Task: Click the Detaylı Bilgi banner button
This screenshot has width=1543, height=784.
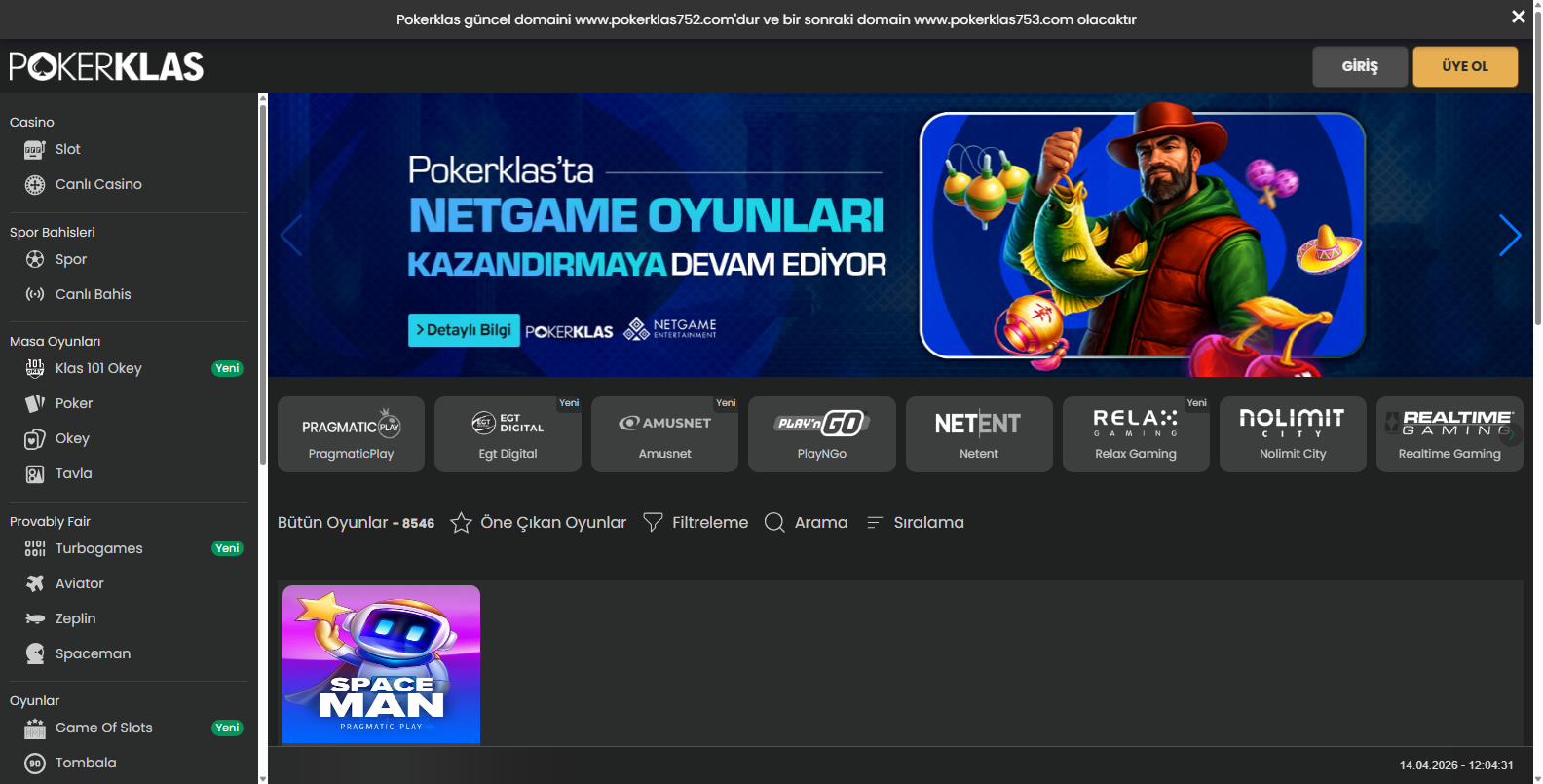Action: pyautogui.click(x=464, y=330)
